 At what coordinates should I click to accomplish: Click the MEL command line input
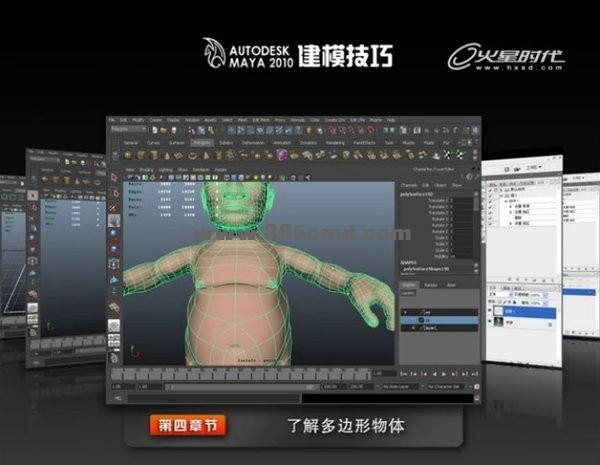pos(214,399)
